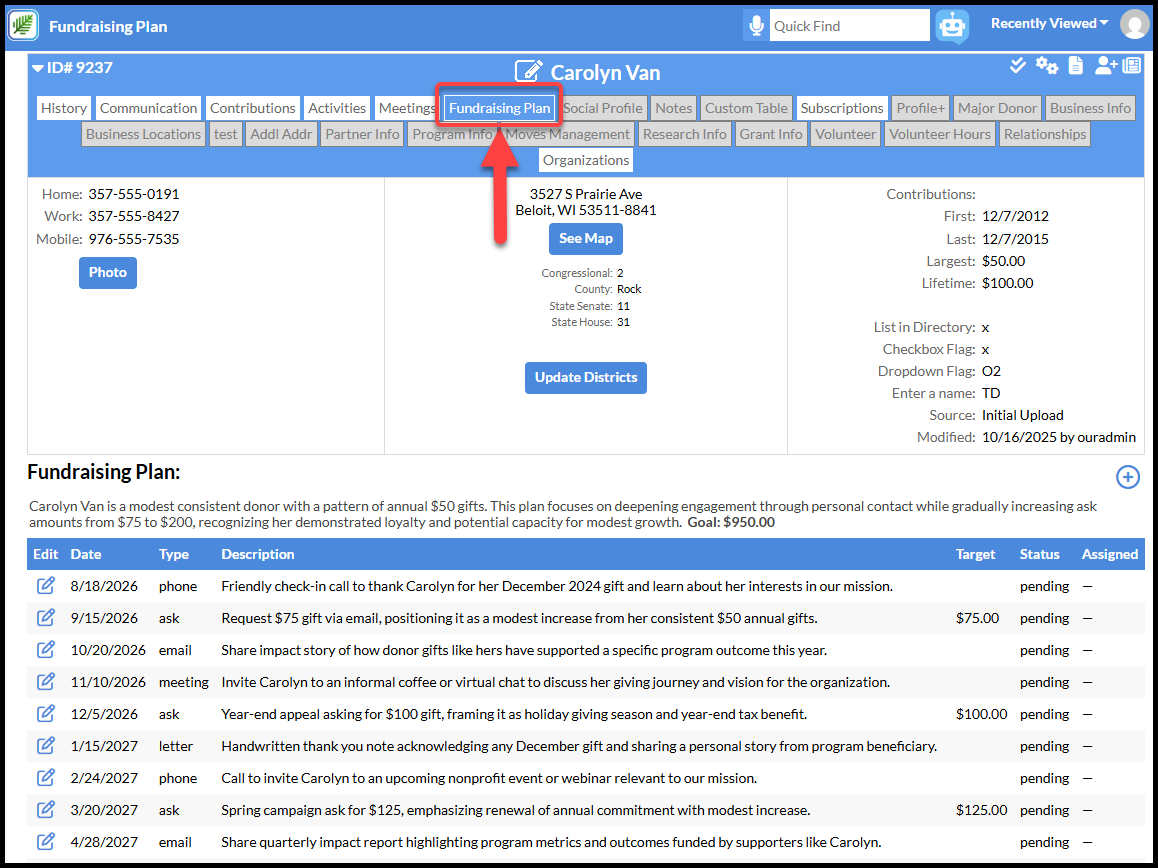Viewport: 1158px width, 868px height.
Task: Click the double checkmark icon
Action: coord(1018,66)
